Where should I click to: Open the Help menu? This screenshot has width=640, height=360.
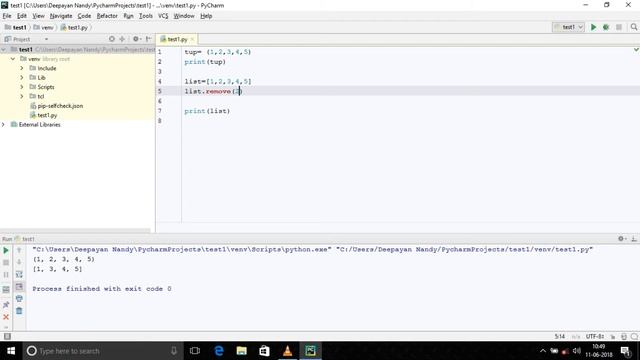coord(206,16)
